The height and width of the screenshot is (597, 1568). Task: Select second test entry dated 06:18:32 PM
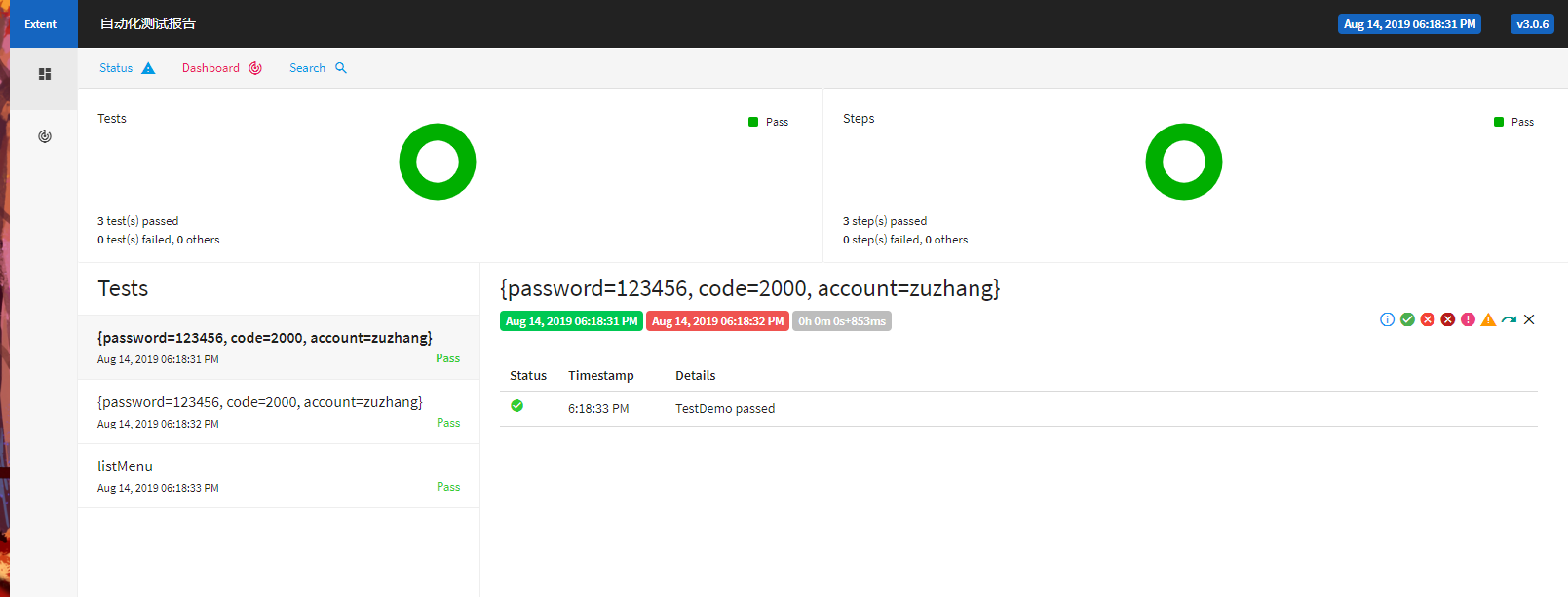(279, 412)
